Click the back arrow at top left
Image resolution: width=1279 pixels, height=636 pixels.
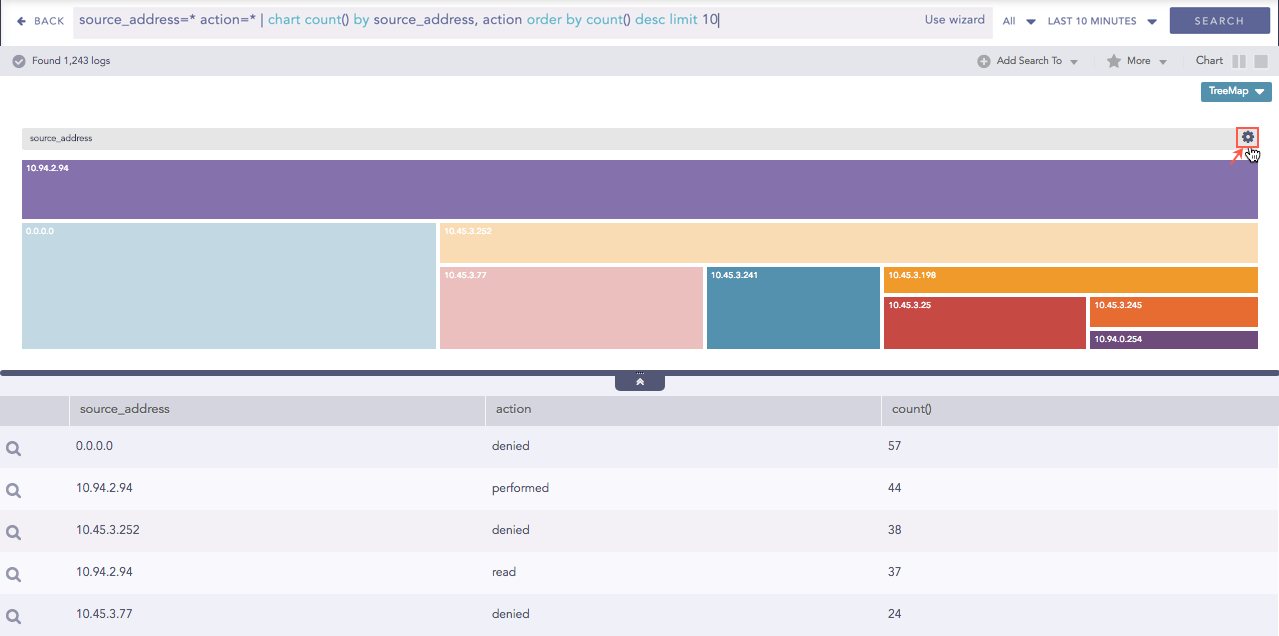coord(20,20)
